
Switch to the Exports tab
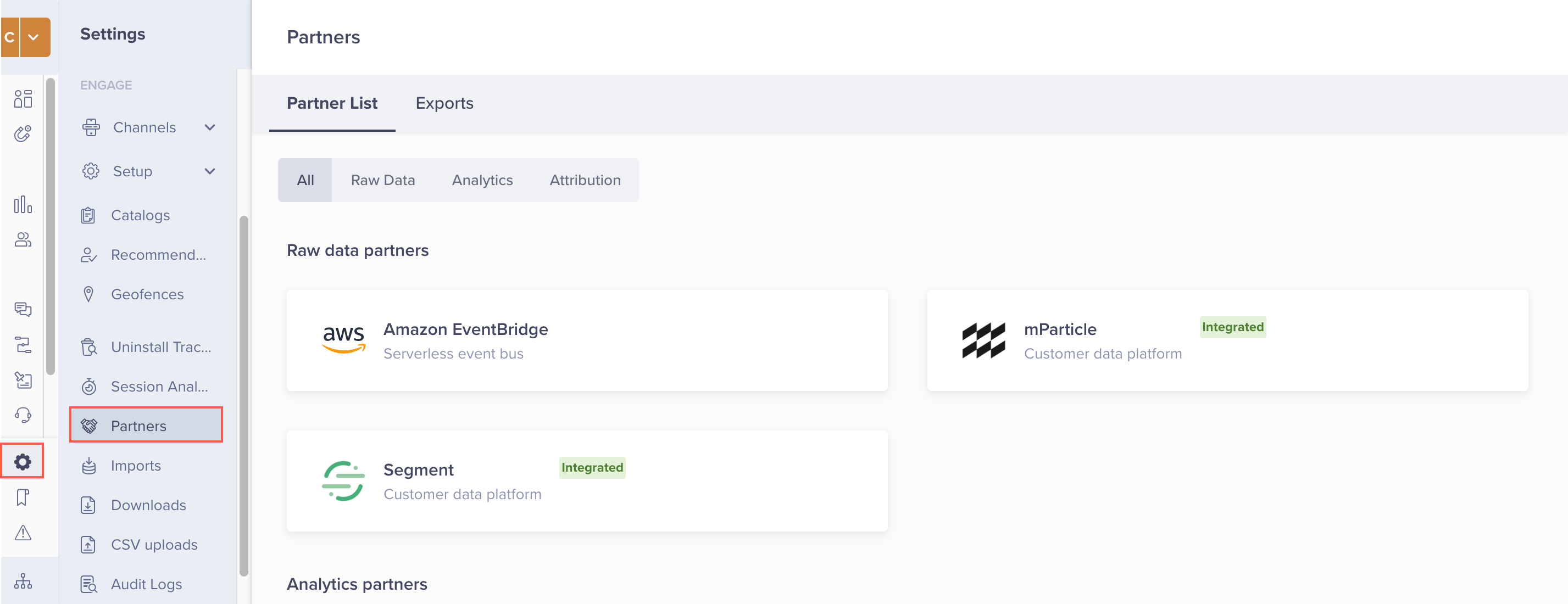(444, 103)
